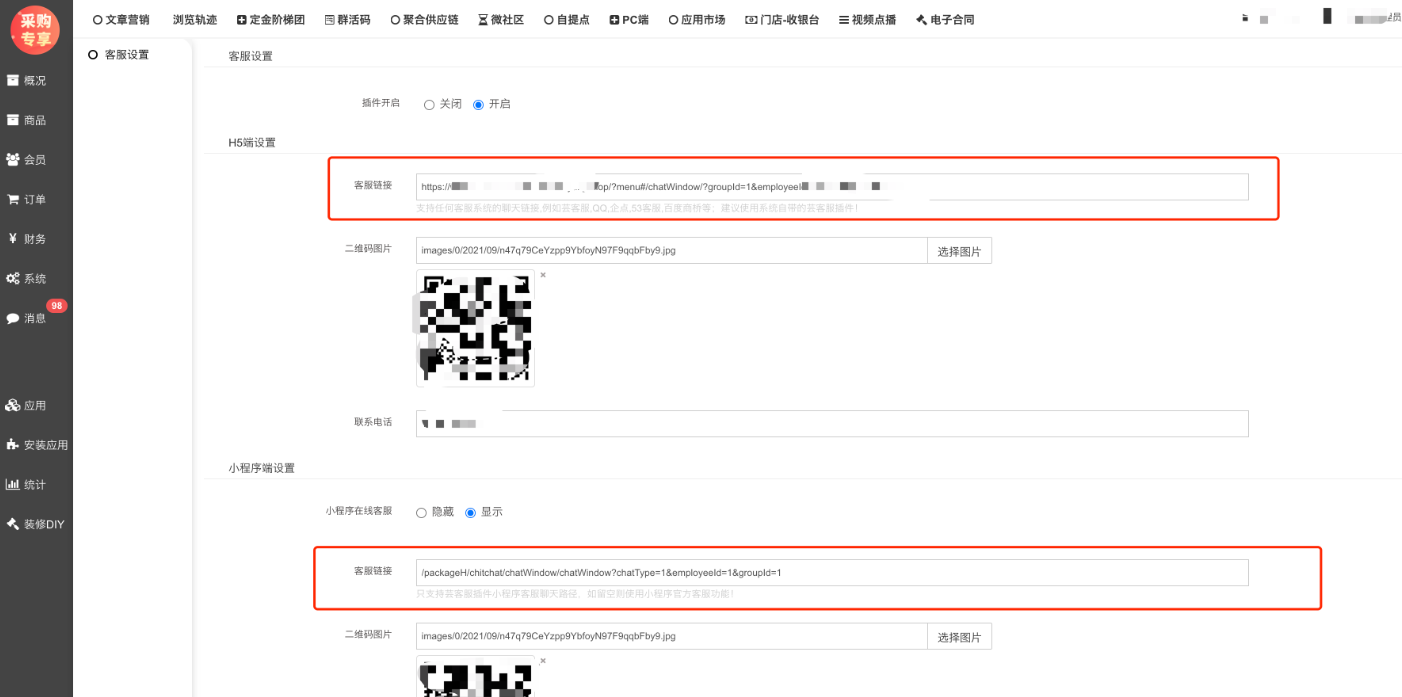The height and width of the screenshot is (697, 1402).
Task: Open the 装修DIY tool icon
Action: pos(14,524)
